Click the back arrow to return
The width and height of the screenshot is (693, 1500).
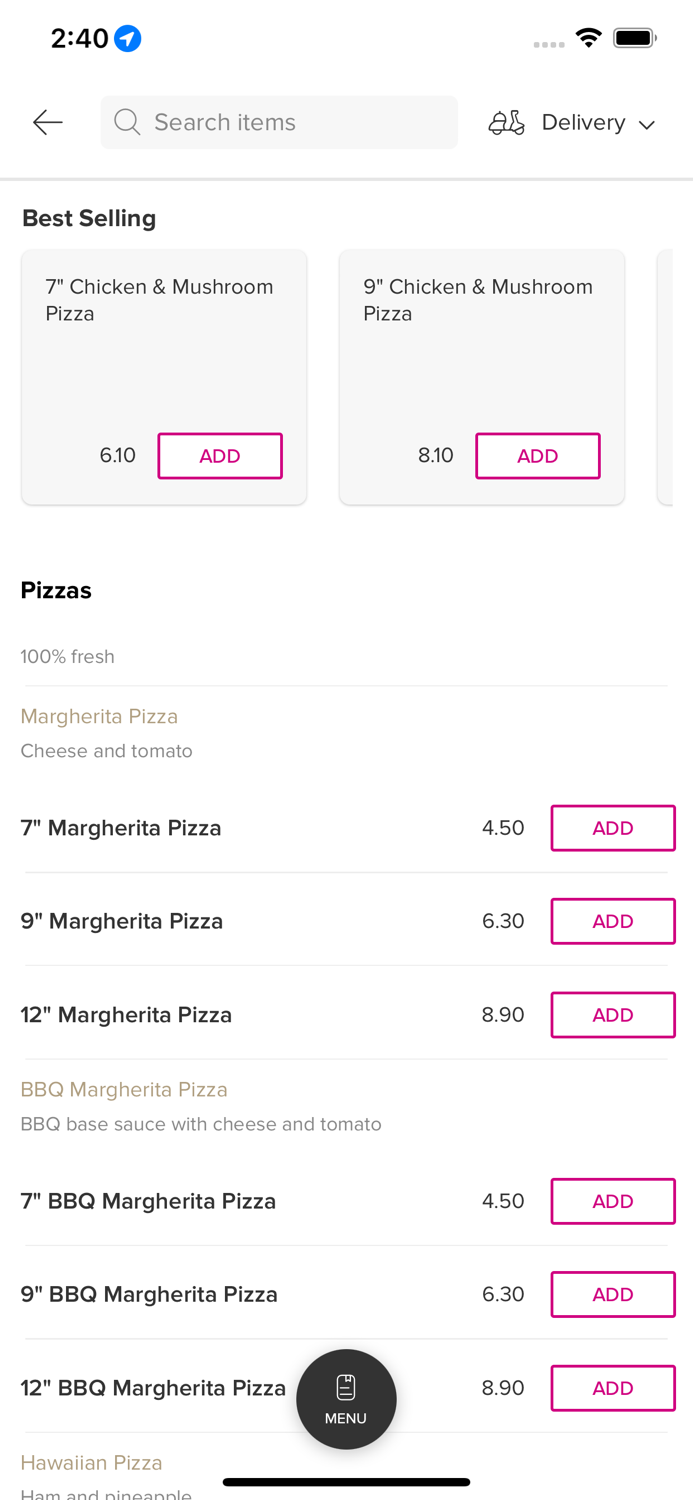coord(46,122)
